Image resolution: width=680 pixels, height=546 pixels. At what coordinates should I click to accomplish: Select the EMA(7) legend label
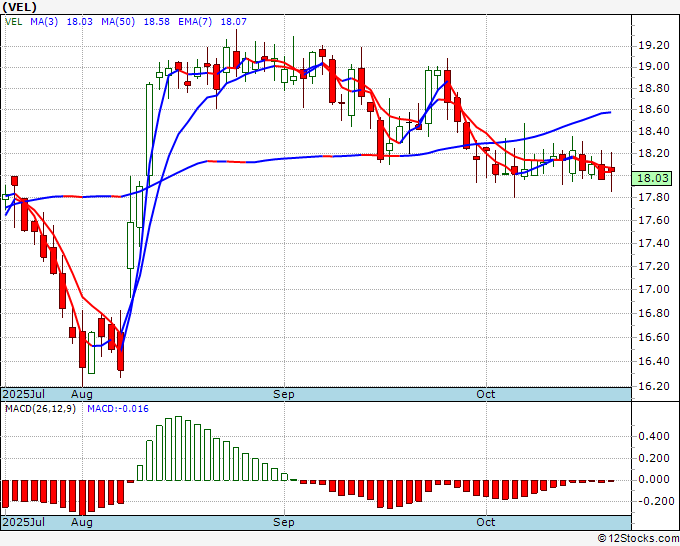(x=195, y=22)
